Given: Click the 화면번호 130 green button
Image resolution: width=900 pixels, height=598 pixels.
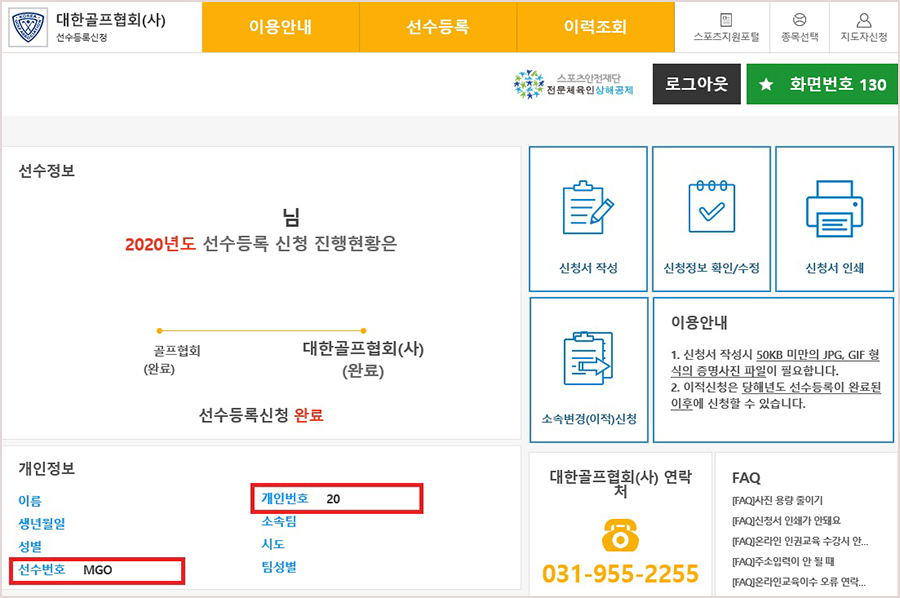Looking at the screenshot, I should [x=822, y=84].
